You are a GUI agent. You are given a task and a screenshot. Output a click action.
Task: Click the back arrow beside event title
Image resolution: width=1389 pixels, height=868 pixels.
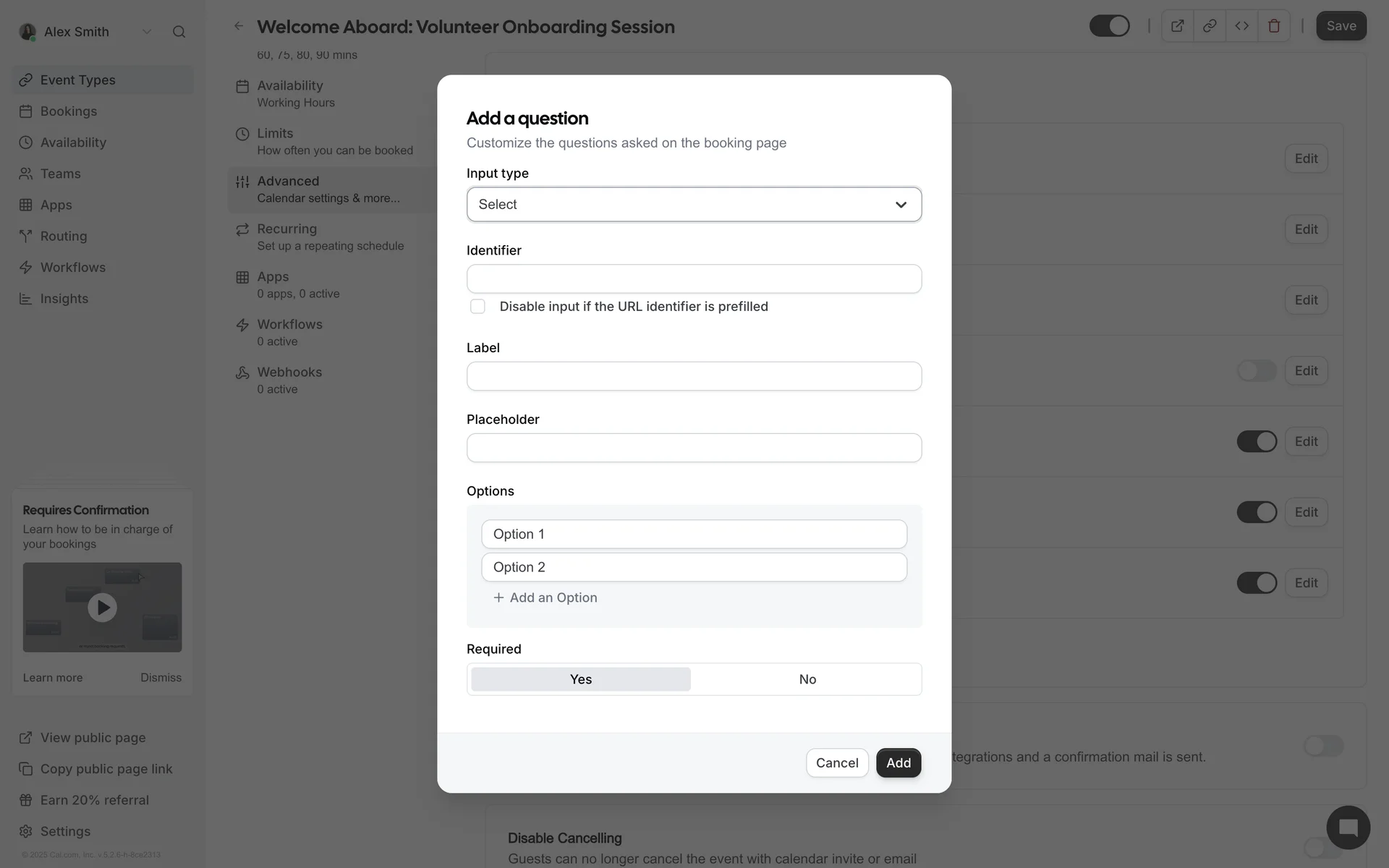click(x=239, y=26)
